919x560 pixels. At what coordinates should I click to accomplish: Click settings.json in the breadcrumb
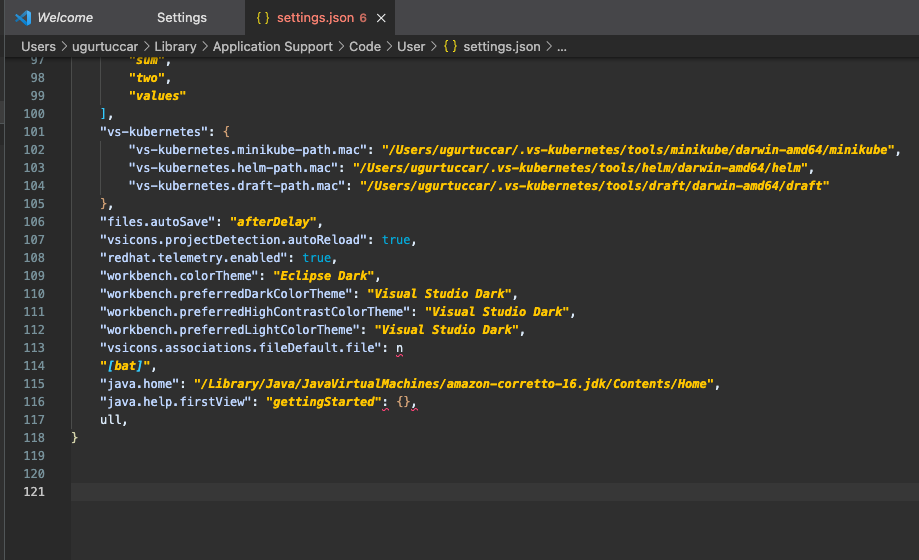pyautogui.click(x=502, y=46)
